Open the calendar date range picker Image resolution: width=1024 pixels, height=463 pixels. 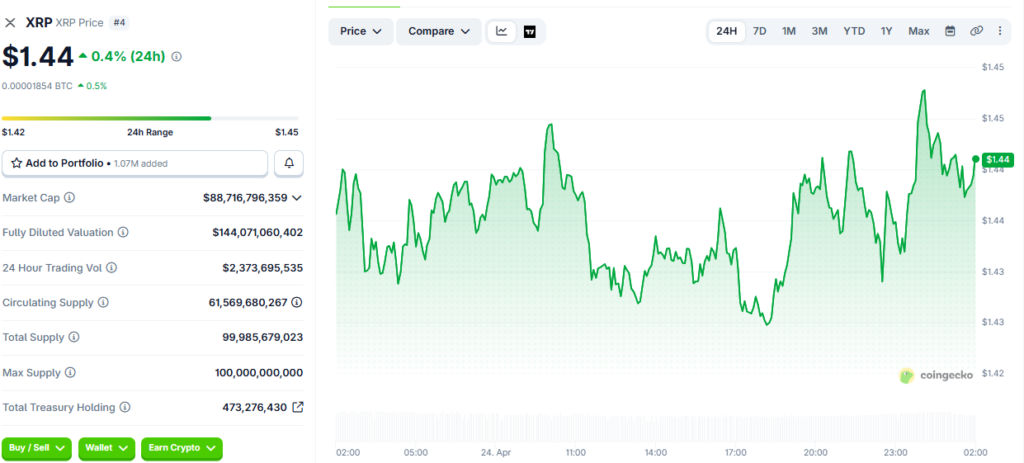[950, 31]
